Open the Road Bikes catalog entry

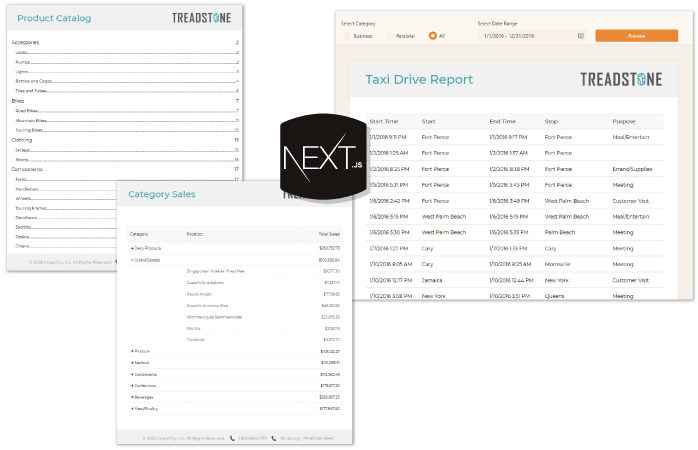pyautogui.click(x=127, y=111)
